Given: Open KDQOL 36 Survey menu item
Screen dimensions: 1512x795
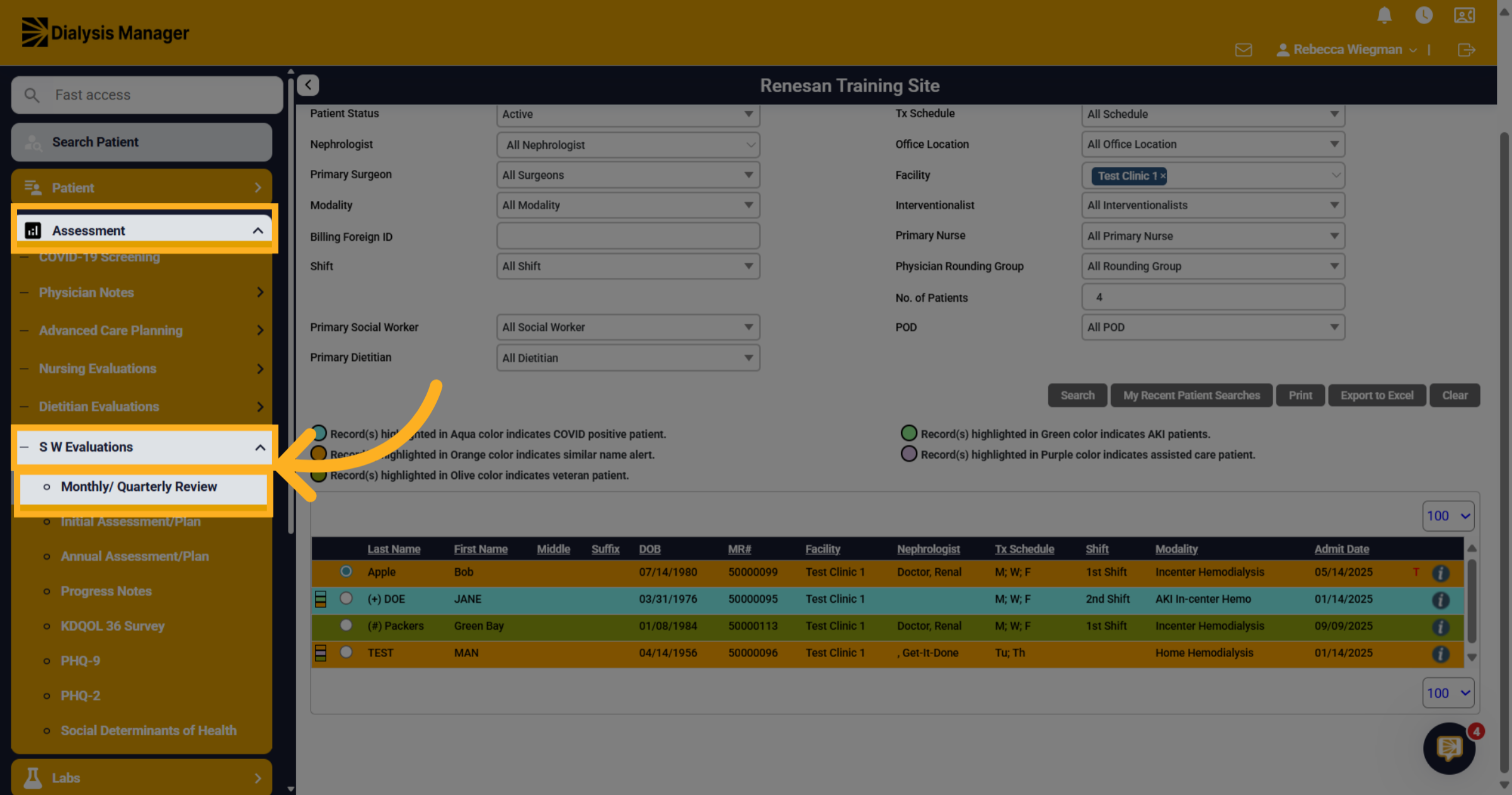Looking at the screenshot, I should pos(113,626).
